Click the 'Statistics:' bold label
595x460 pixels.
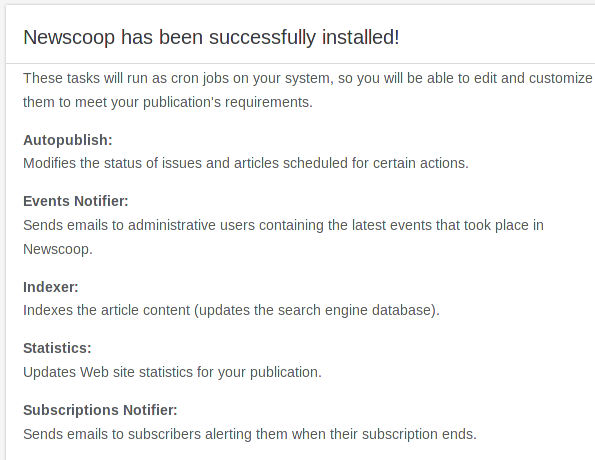pyautogui.click(x=57, y=348)
